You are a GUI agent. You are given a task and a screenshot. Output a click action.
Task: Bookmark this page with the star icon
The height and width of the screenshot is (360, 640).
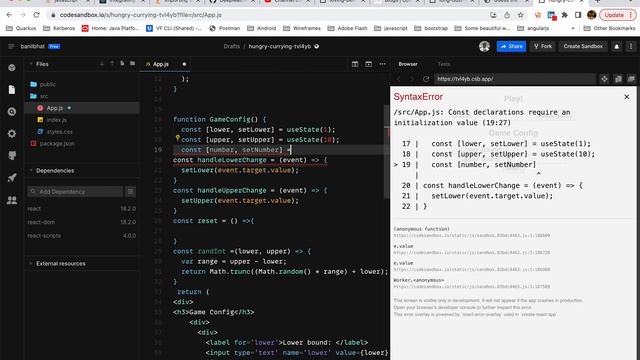[520, 15]
